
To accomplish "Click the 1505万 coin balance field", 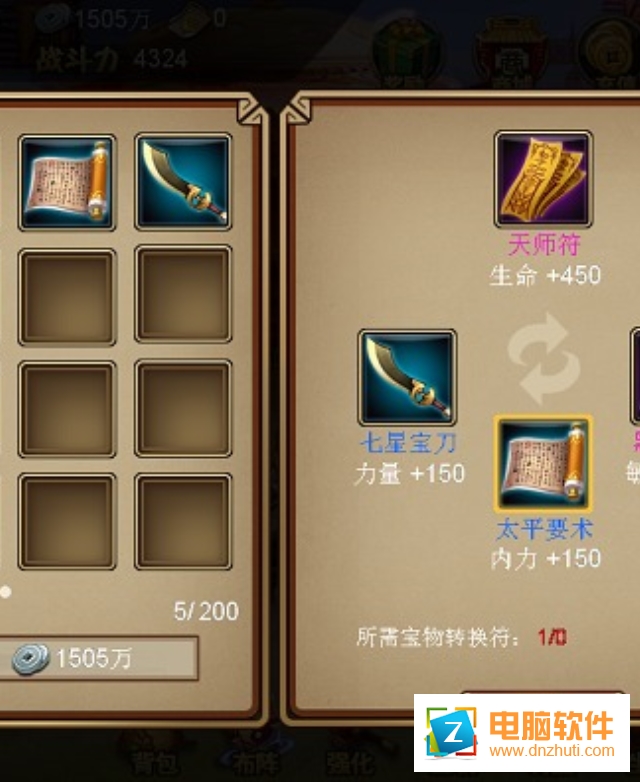I will [99, 658].
